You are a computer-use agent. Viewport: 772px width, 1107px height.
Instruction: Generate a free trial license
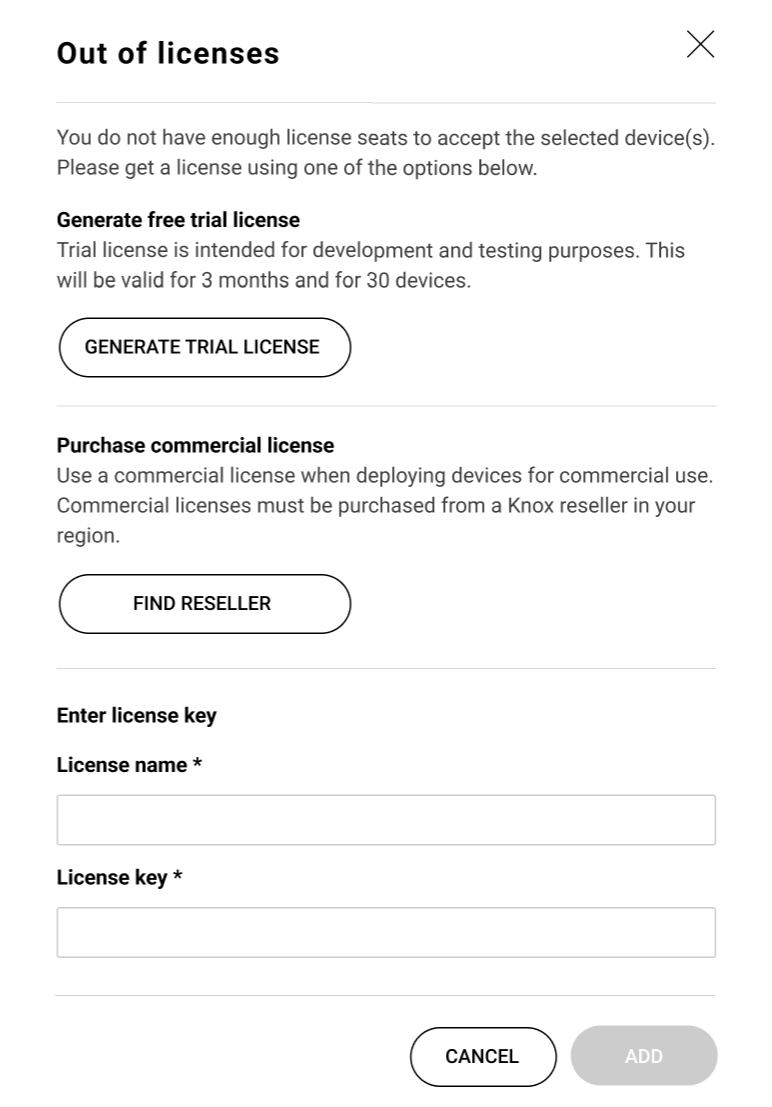[x=204, y=347]
